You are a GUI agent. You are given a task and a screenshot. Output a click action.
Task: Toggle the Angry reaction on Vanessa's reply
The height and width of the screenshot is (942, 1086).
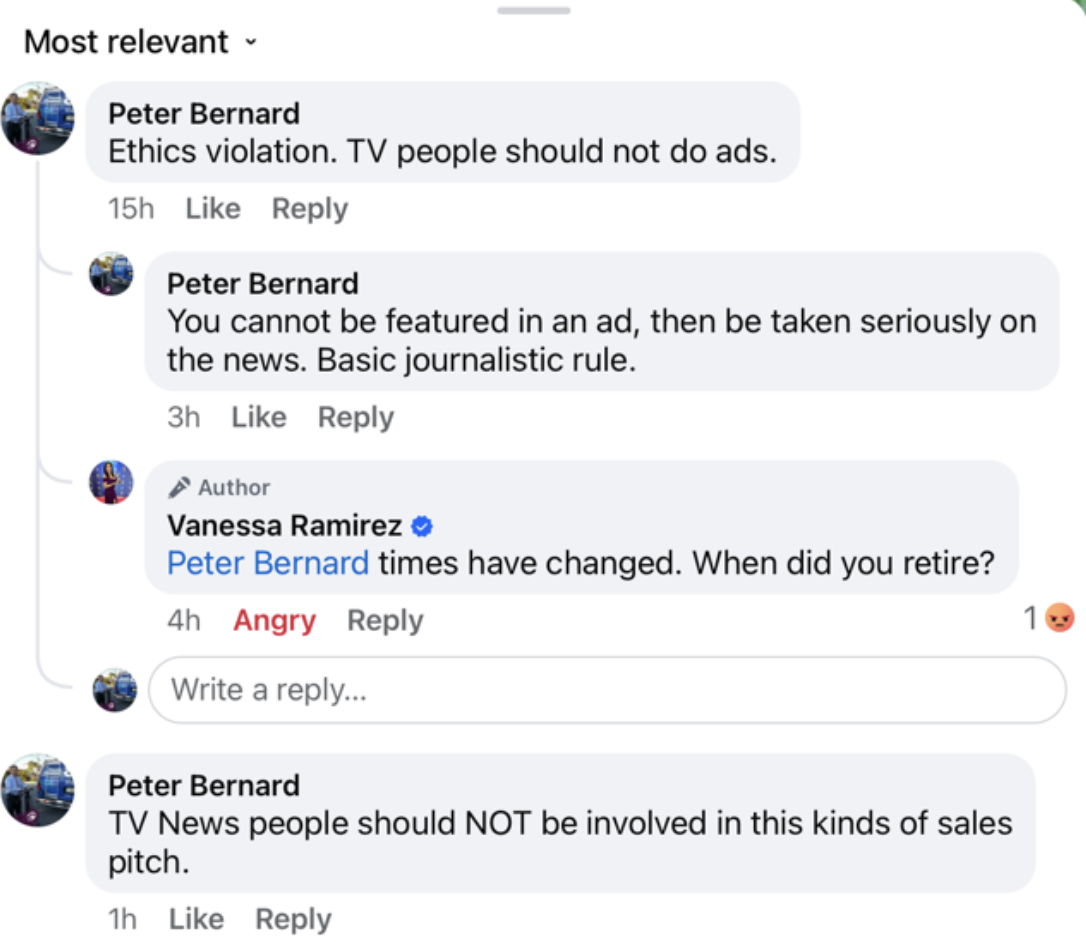click(274, 620)
